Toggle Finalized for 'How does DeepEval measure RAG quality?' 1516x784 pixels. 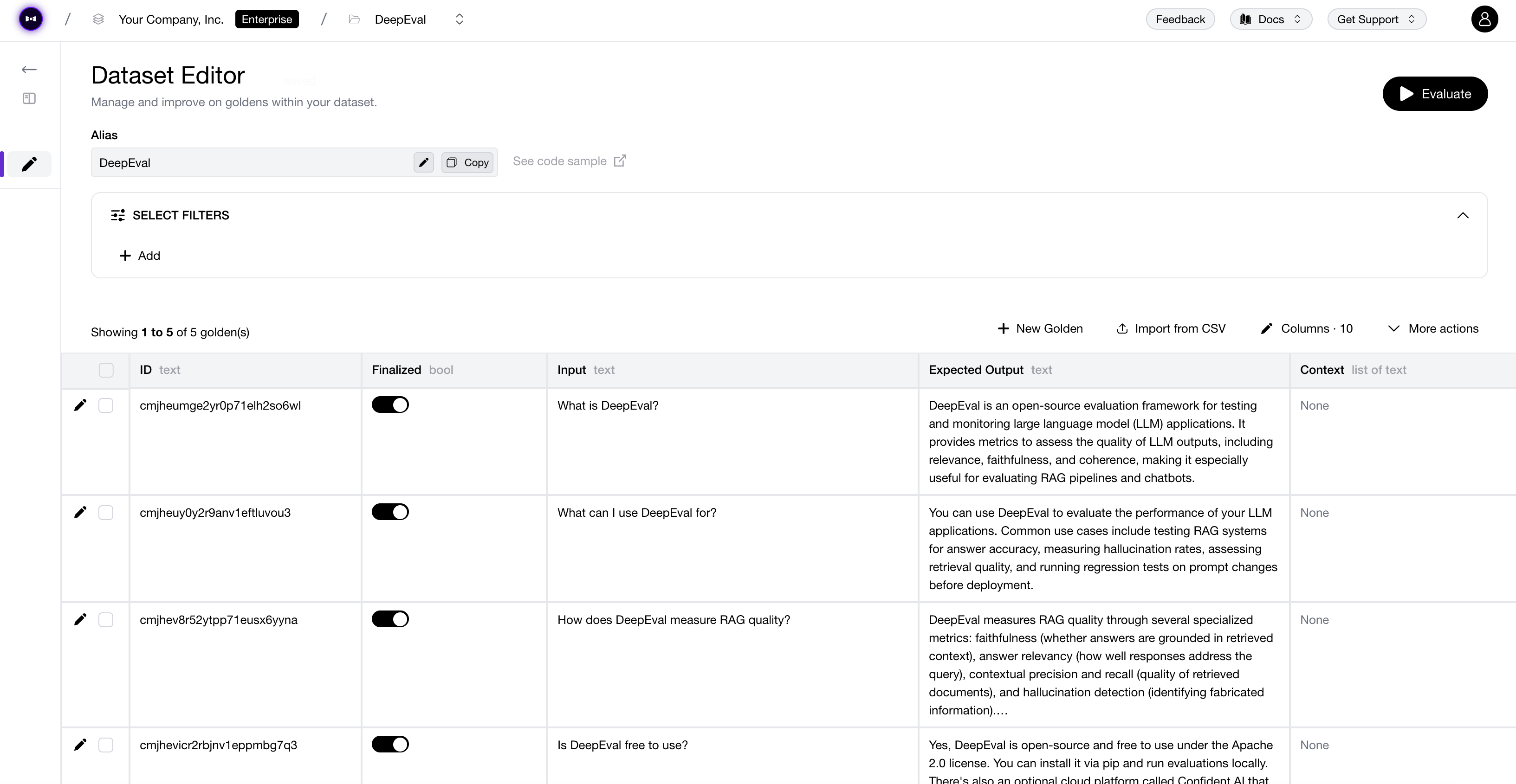tap(390, 619)
